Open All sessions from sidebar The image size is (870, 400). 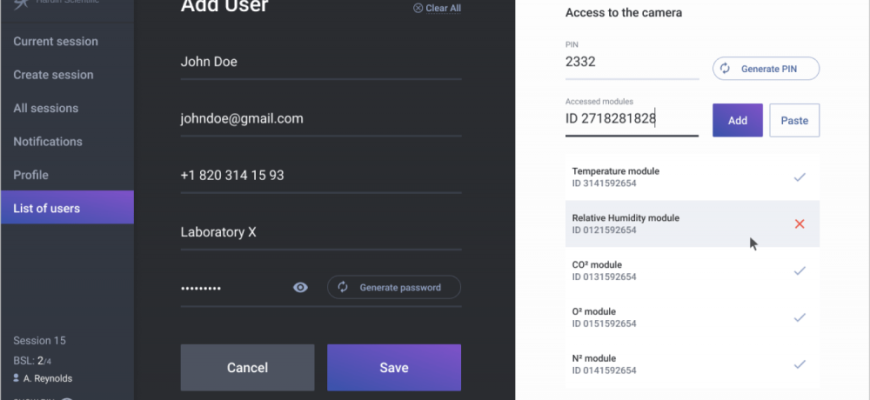[46, 108]
